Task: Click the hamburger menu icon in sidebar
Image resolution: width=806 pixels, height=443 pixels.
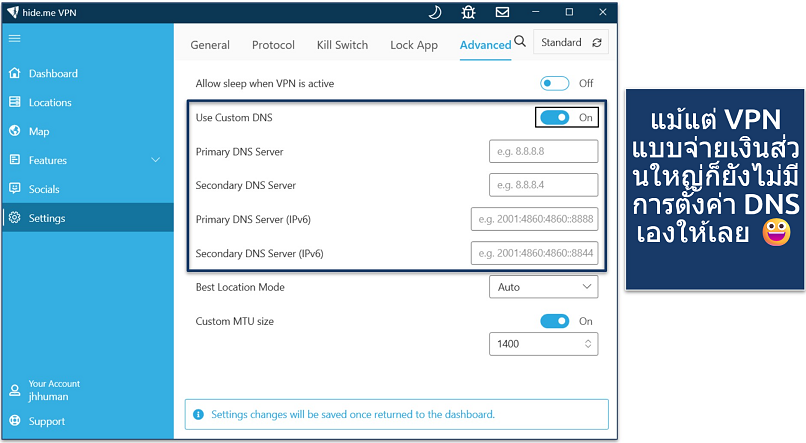Action: 14,38
